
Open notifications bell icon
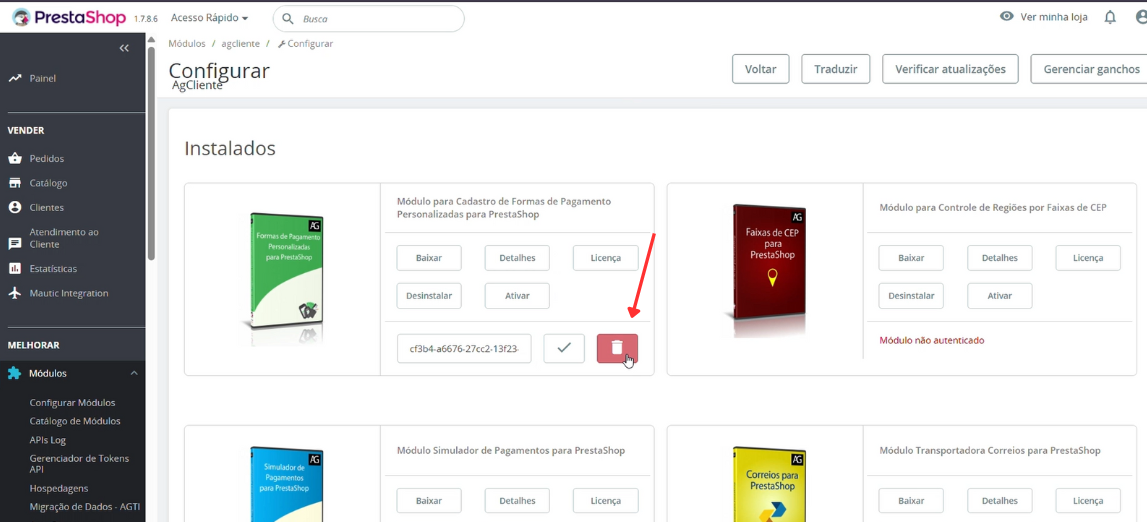point(1110,17)
